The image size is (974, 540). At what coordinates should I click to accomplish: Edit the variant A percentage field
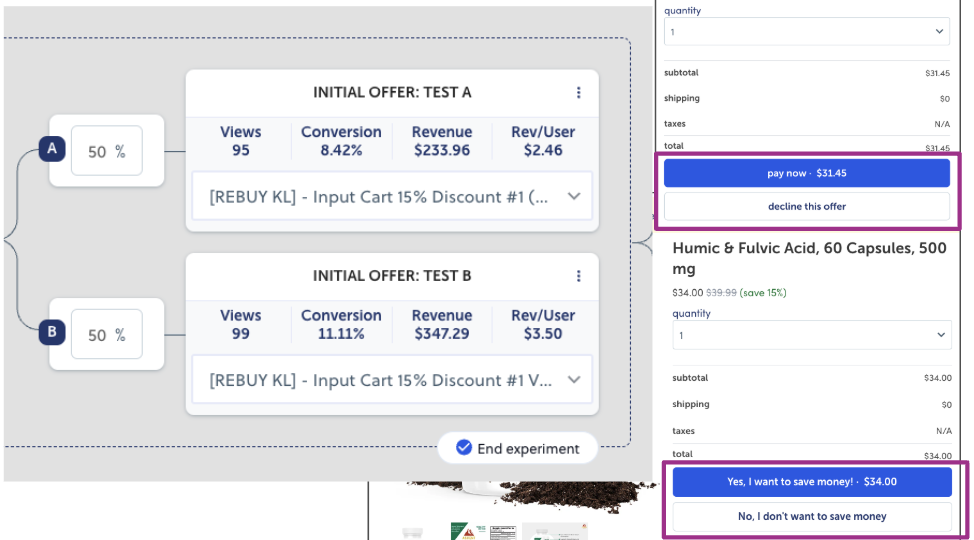106,152
